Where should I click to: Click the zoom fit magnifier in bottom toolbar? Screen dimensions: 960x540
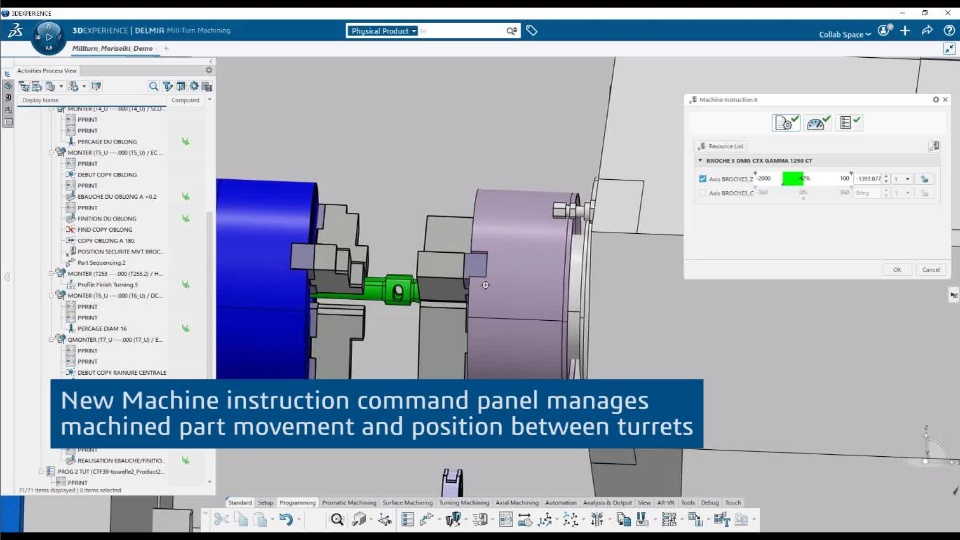pos(337,520)
